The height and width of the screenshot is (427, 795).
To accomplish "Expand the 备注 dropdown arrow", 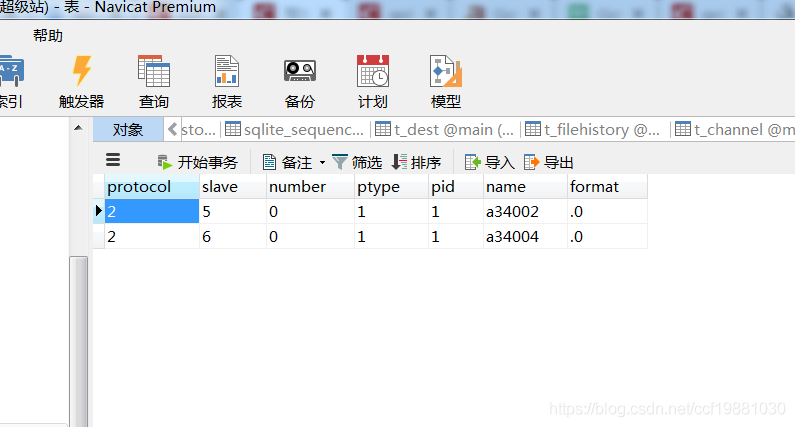I will pos(322,163).
